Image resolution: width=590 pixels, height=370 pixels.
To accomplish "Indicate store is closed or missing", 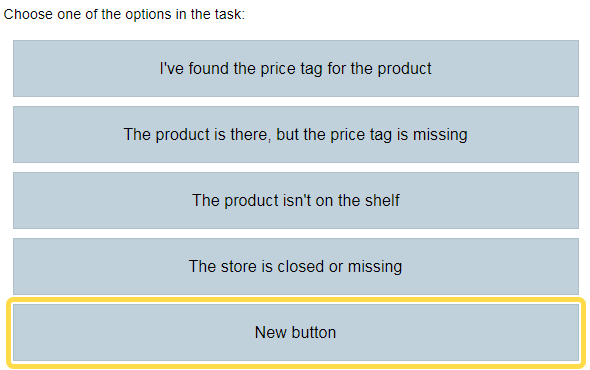I will coord(296,266).
